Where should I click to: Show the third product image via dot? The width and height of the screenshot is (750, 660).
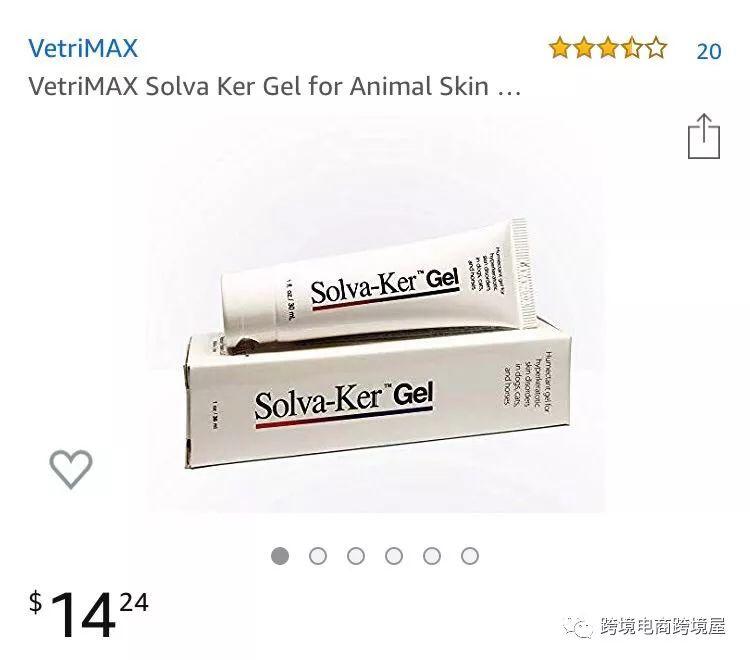point(356,556)
